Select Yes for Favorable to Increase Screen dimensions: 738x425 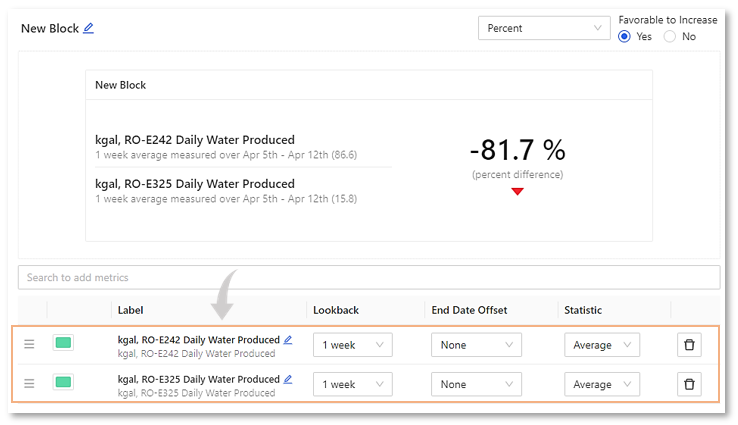click(625, 37)
